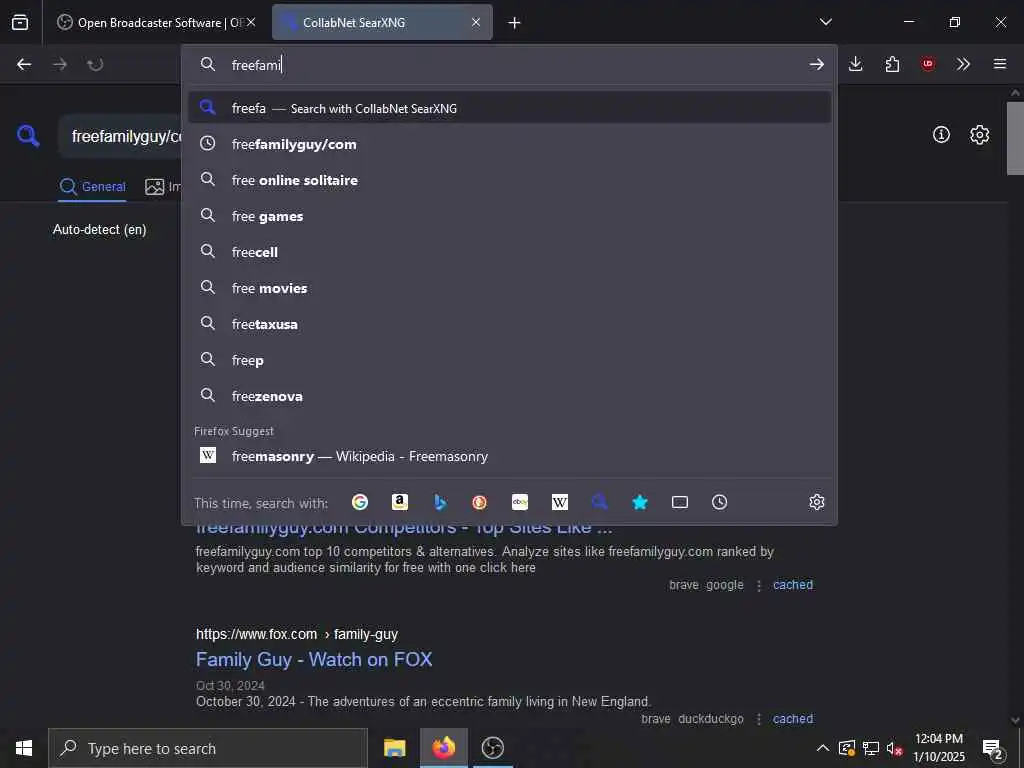Go back to previous page

point(24,64)
